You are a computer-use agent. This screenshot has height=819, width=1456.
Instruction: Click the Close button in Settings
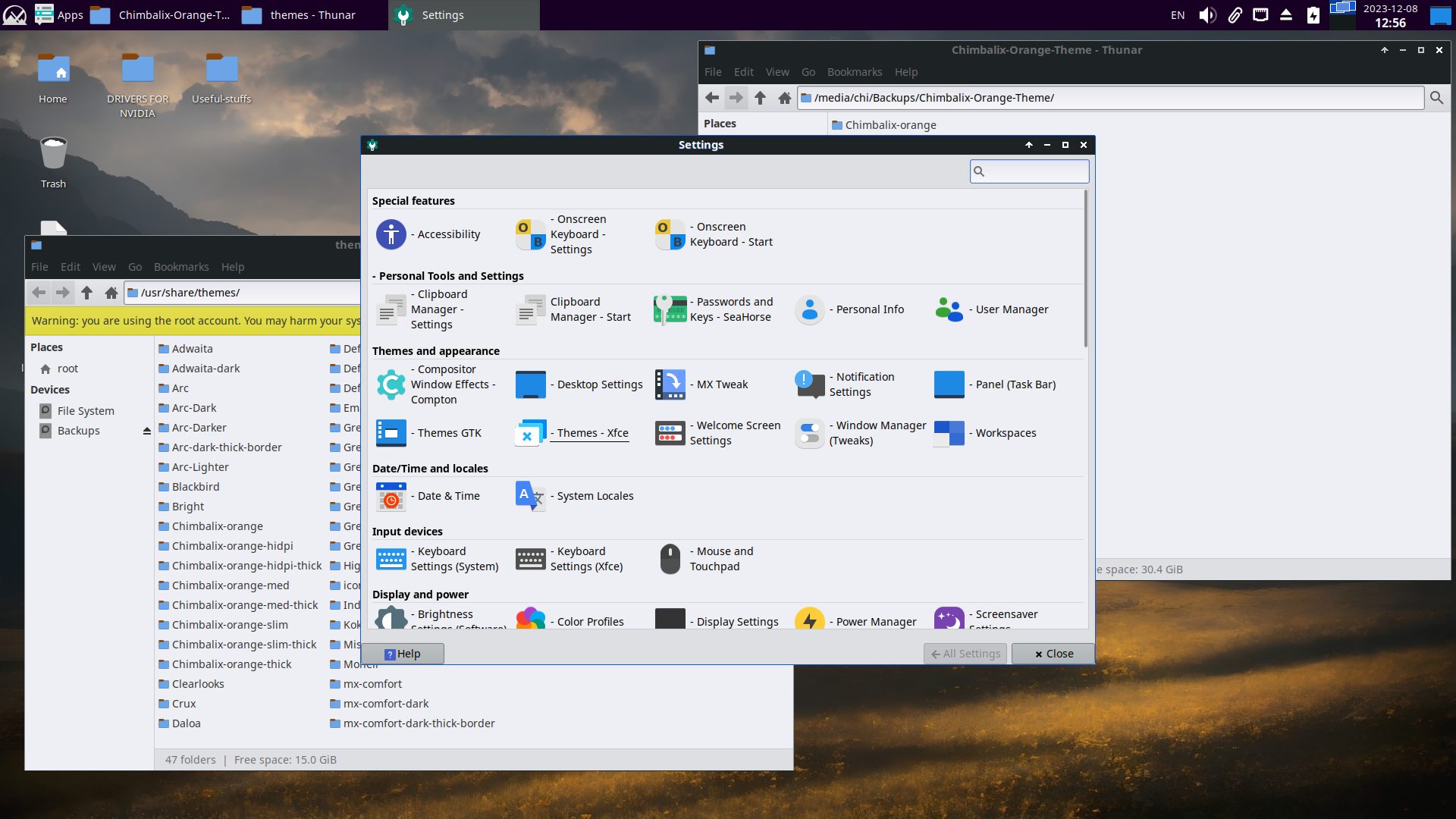1053,654
